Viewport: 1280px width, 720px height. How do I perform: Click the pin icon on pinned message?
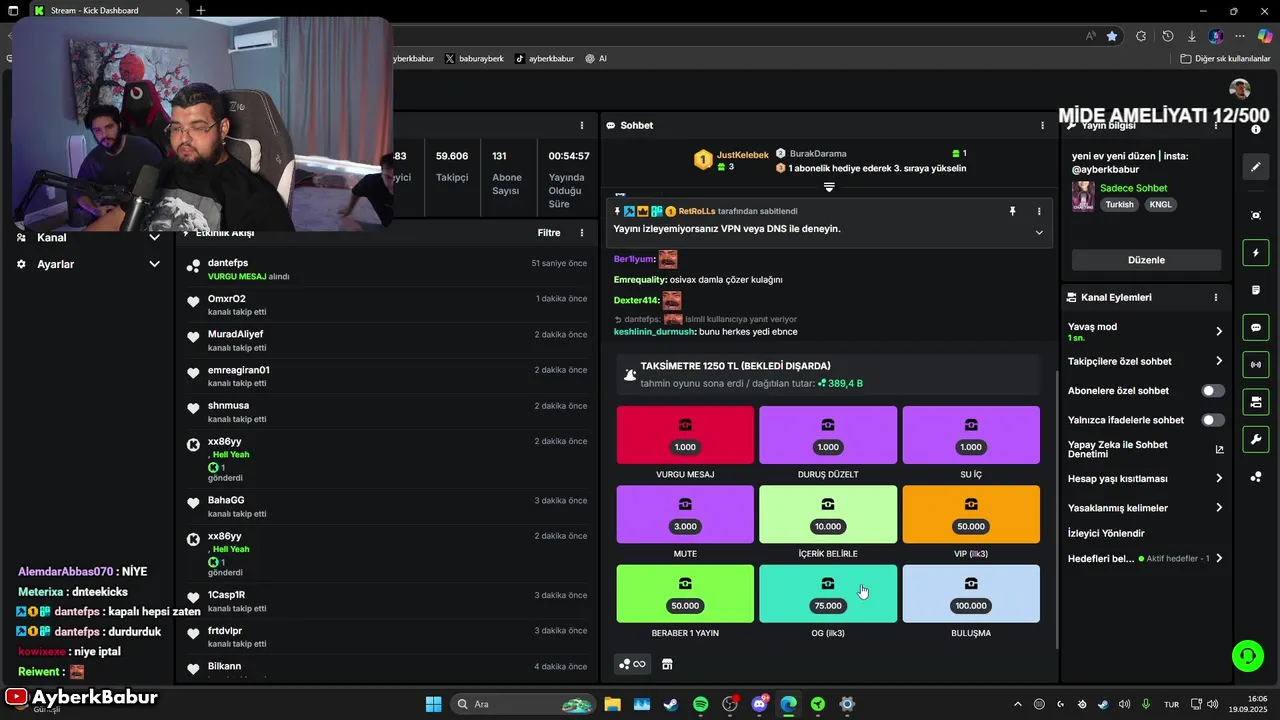click(1012, 211)
